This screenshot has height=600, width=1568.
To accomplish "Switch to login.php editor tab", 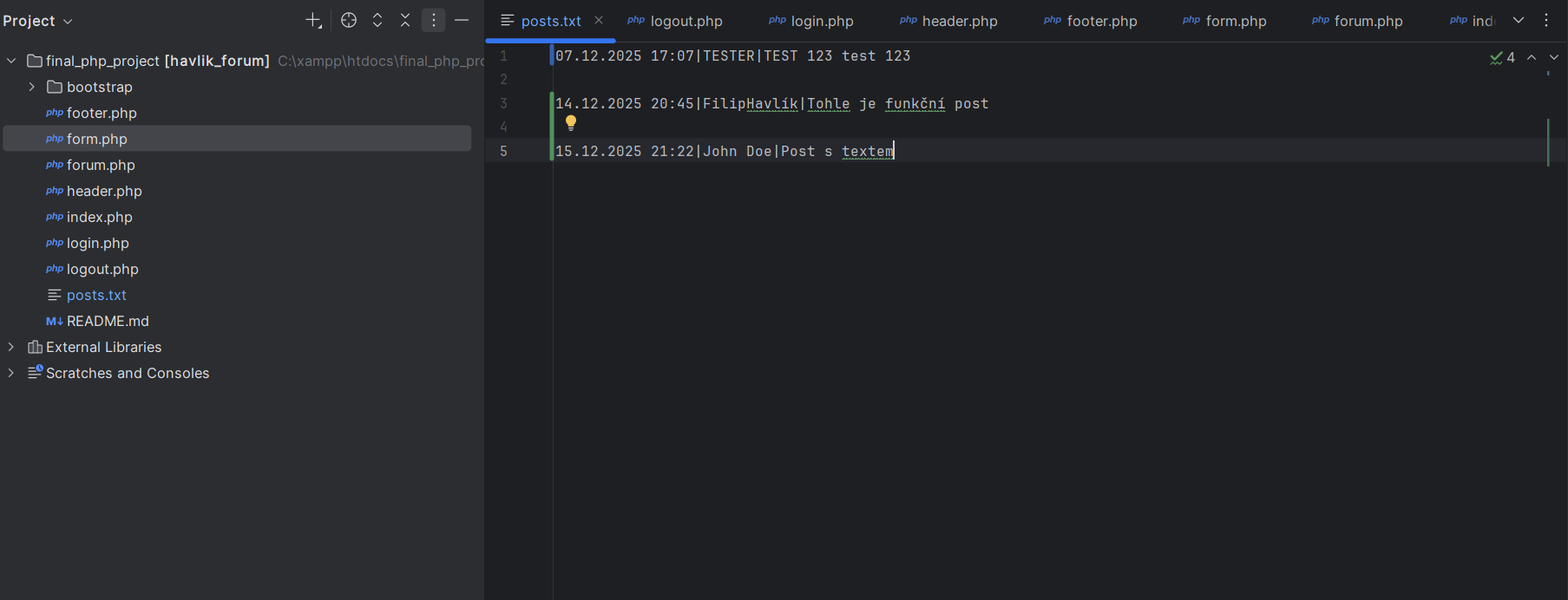I will pyautogui.click(x=811, y=21).
